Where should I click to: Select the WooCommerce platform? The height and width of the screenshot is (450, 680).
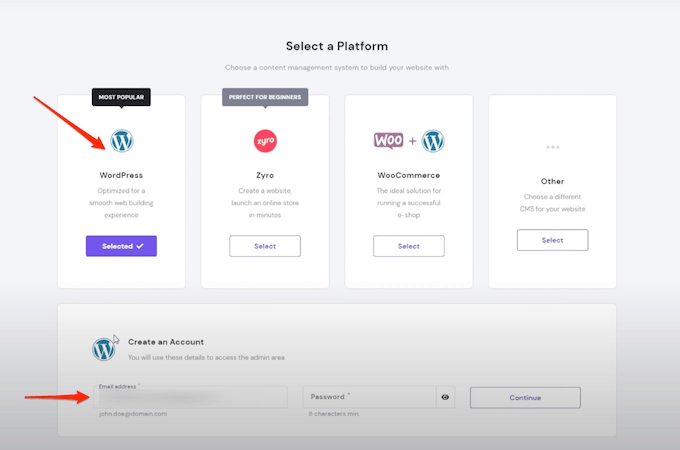click(409, 246)
